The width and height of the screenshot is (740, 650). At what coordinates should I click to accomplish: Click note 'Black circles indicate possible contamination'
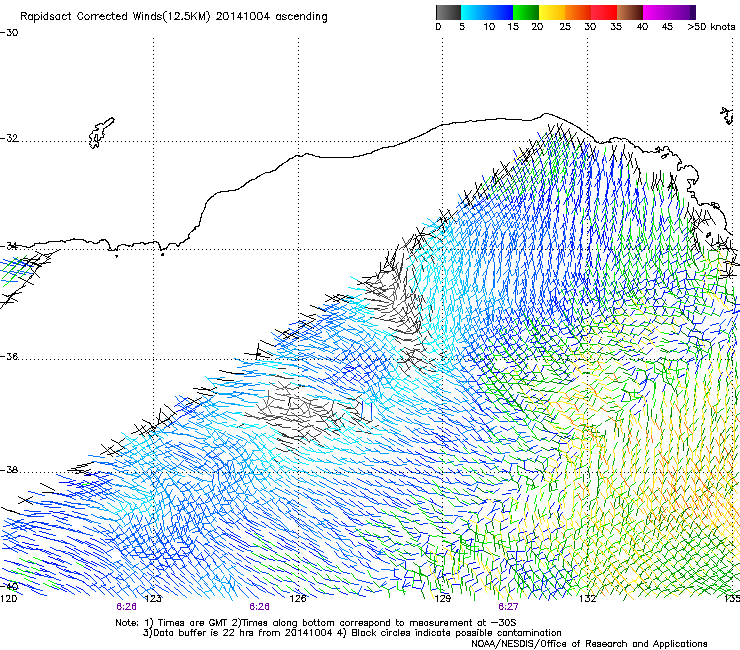(456, 633)
